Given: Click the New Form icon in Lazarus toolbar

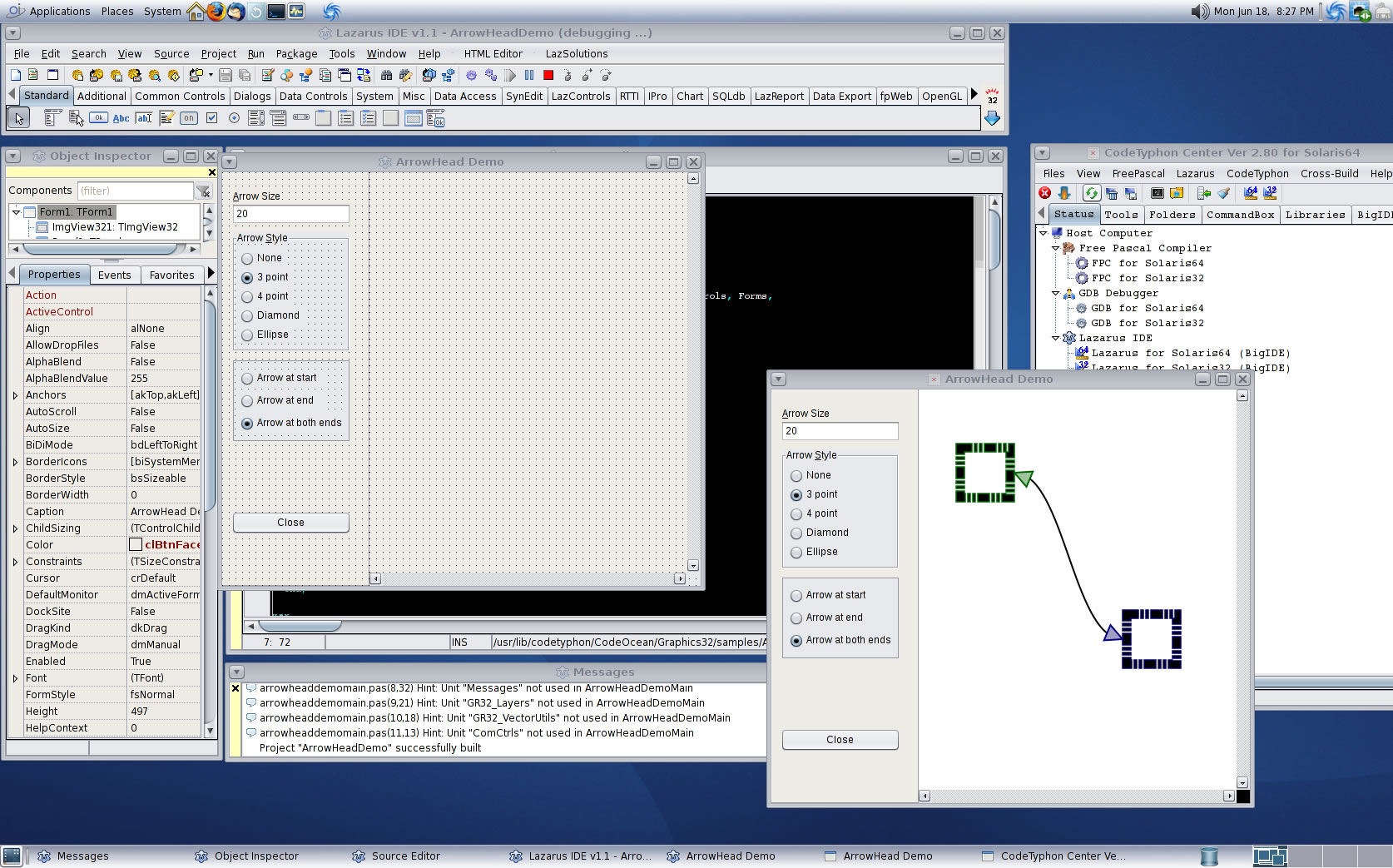Looking at the screenshot, I should point(52,75).
